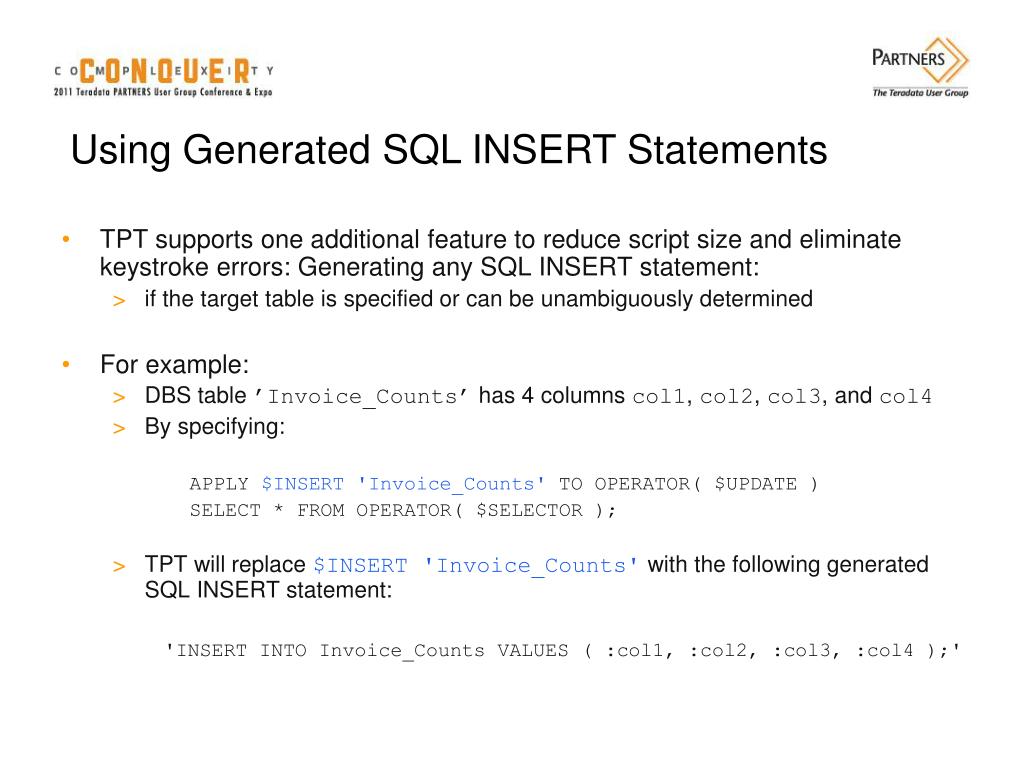Click blue $INSERT 'Invoice_Counts' after 'TPT will replace'
The width and height of the screenshot is (1024, 768).
pyautogui.click(x=476, y=566)
